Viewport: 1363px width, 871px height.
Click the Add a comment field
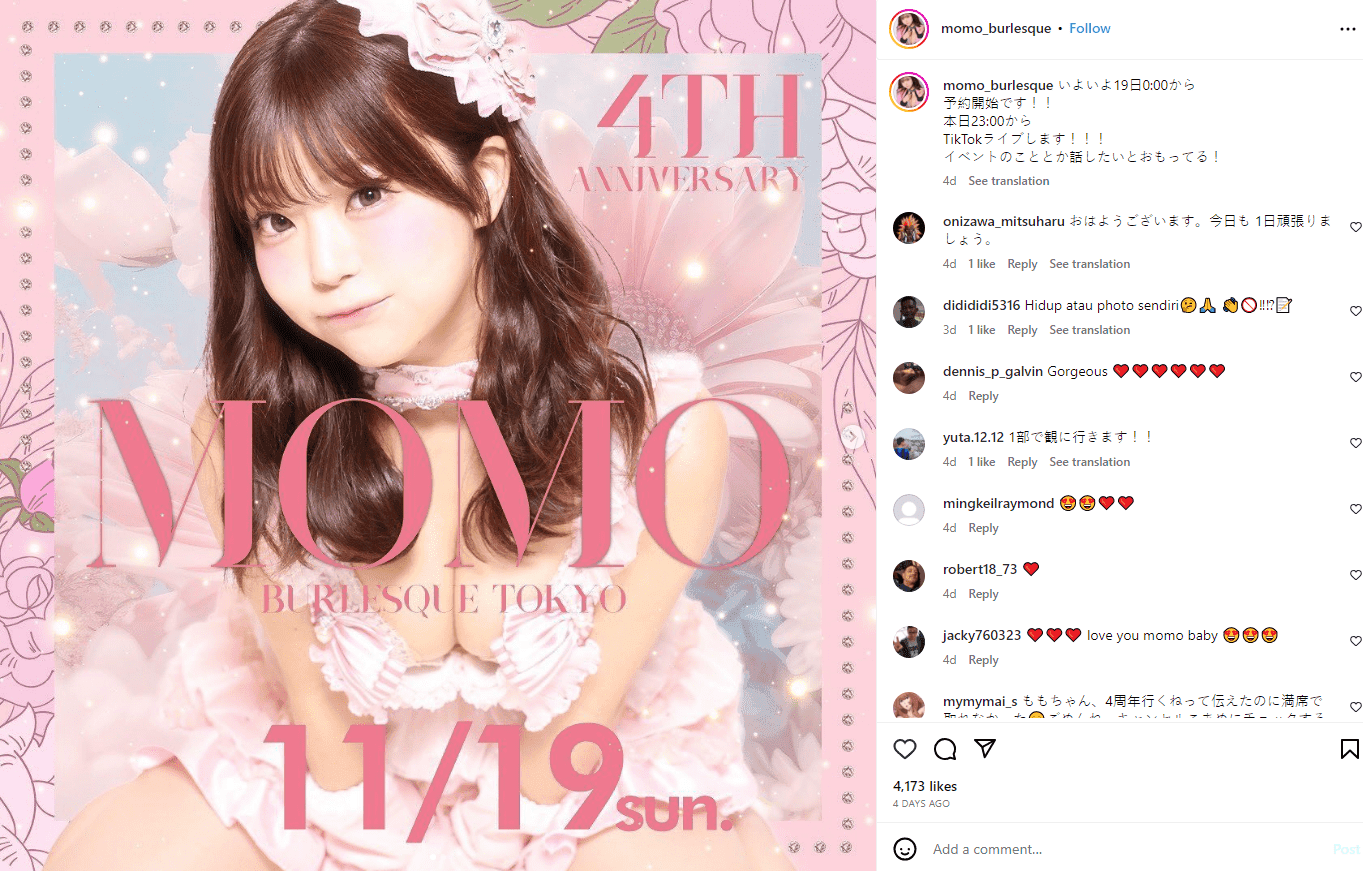pyautogui.click(x=1125, y=849)
